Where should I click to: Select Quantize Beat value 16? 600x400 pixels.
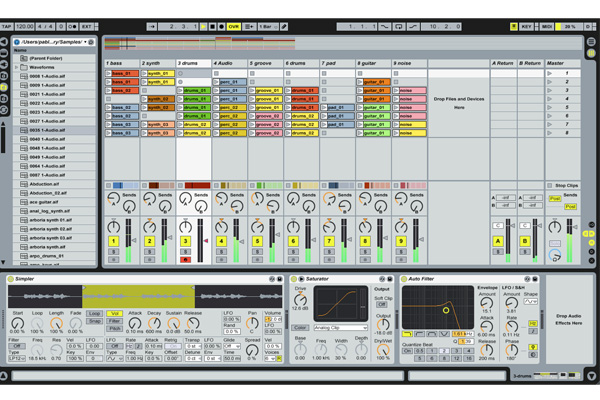(468, 359)
